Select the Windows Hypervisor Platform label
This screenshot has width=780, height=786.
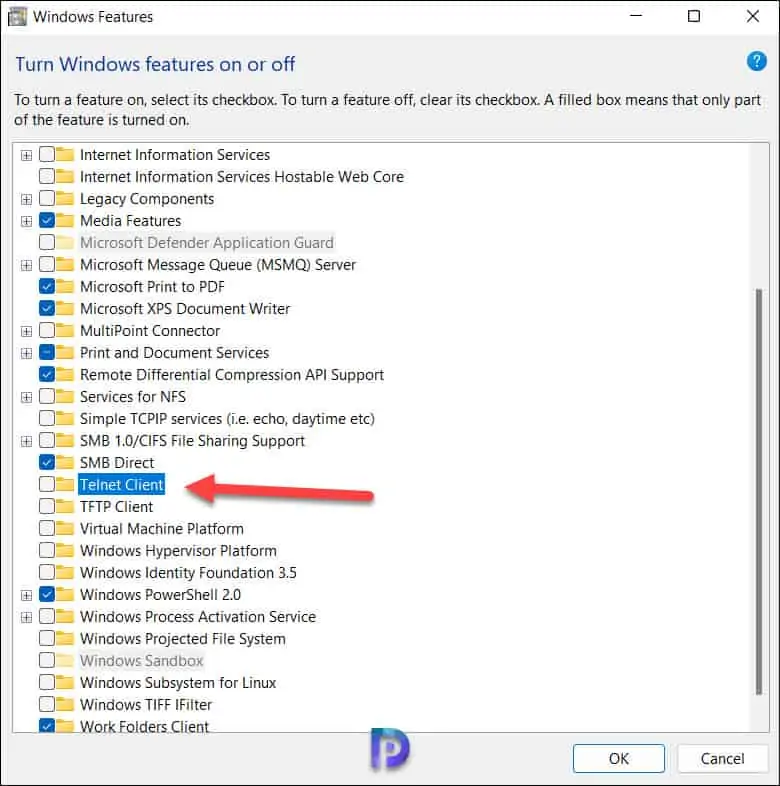178,550
